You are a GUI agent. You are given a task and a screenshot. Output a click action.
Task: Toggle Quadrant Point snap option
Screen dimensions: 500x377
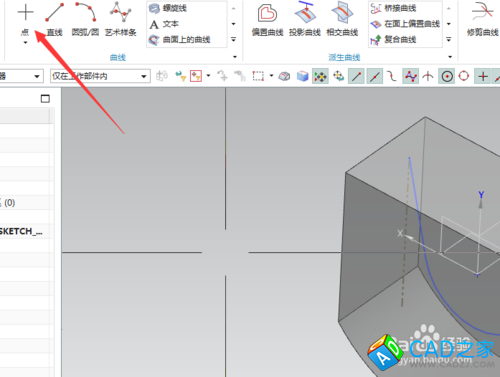tap(464, 76)
